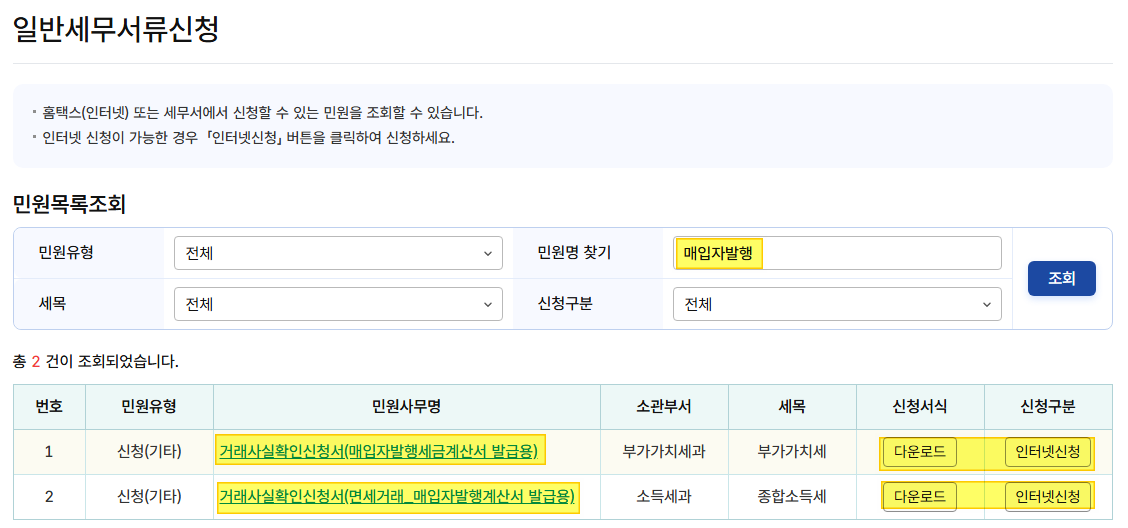Click the blue 조회 search button
1128x528 pixels.
point(1061,278)
